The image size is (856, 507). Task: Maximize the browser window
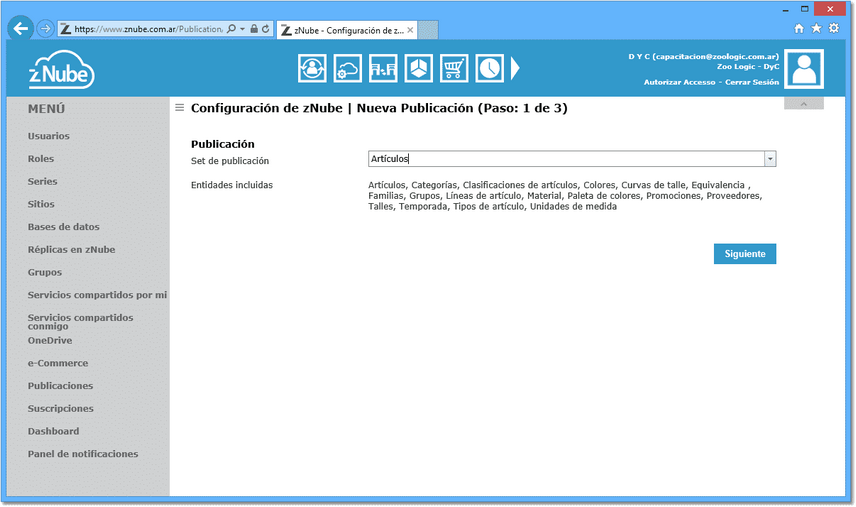point(805,9)
